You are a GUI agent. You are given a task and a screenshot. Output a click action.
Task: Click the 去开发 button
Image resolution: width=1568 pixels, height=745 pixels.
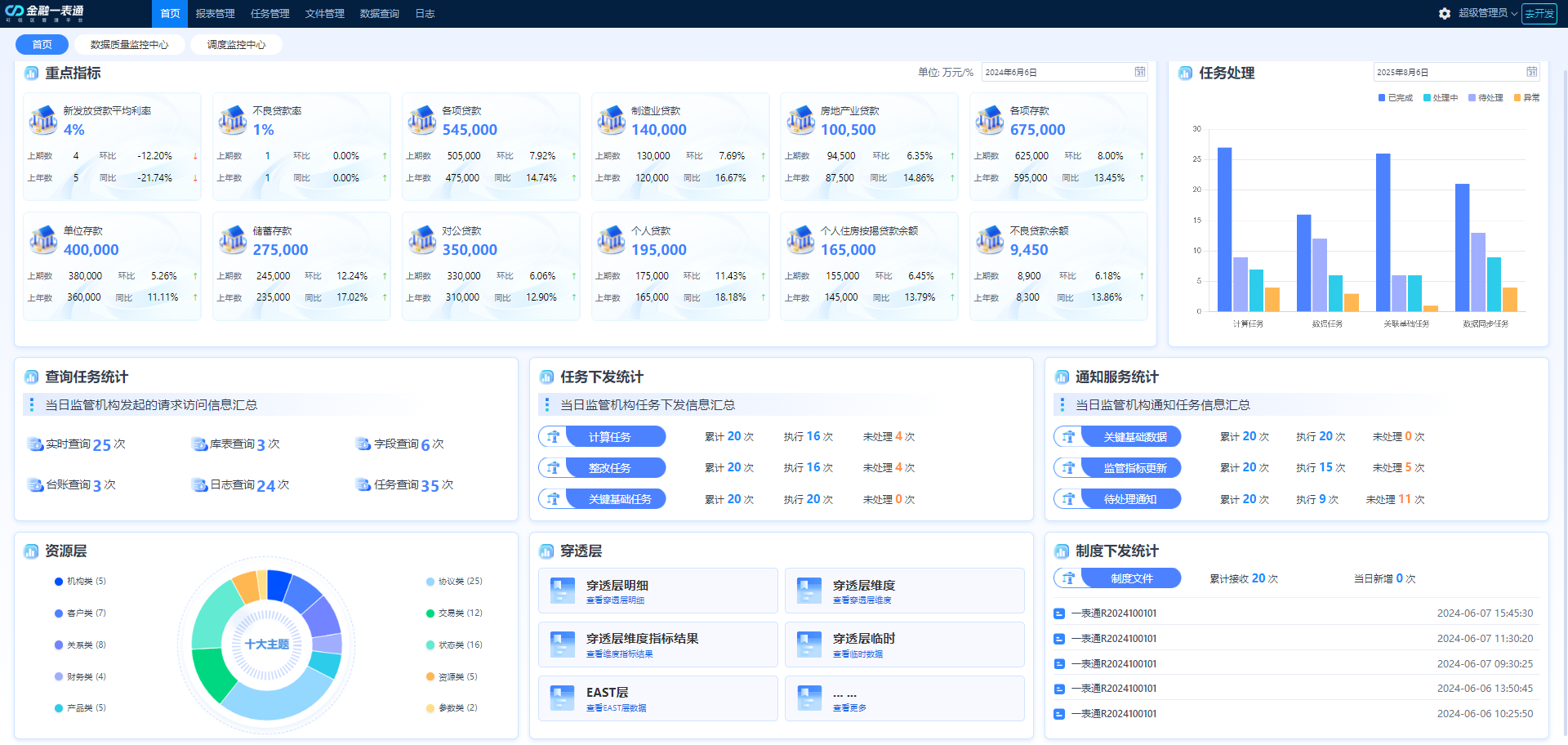point(1539,14)
